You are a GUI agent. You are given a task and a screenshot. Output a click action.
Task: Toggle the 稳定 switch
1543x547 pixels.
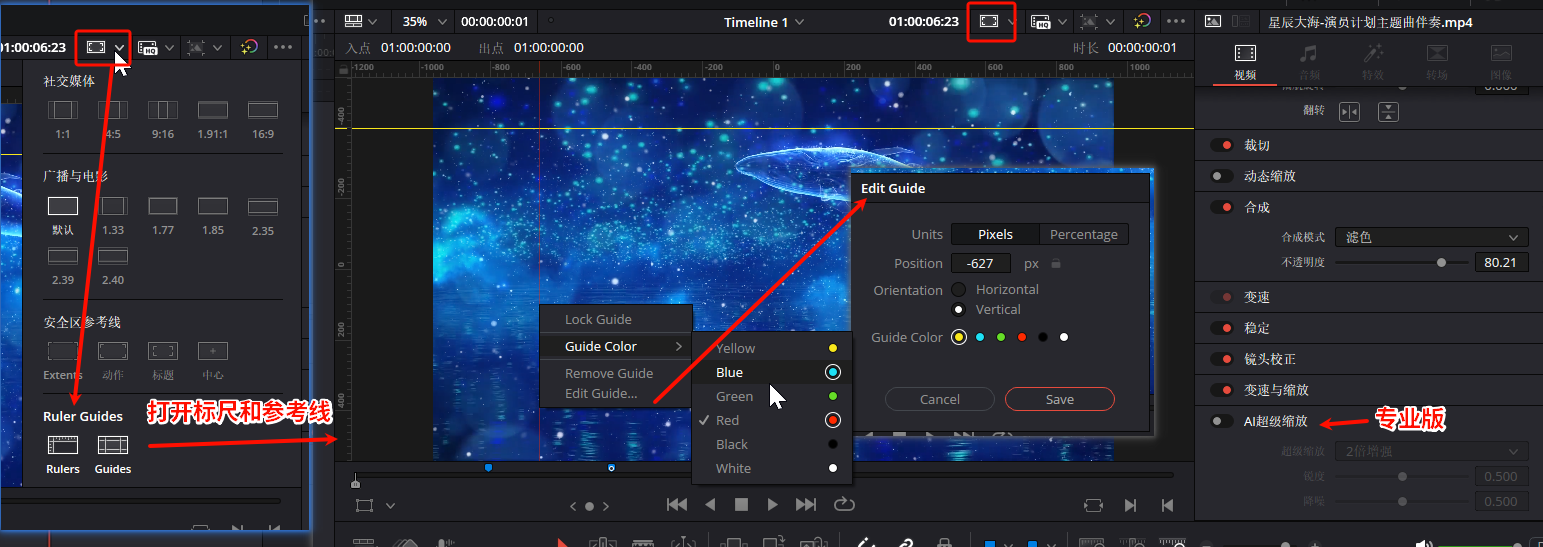1221,328
